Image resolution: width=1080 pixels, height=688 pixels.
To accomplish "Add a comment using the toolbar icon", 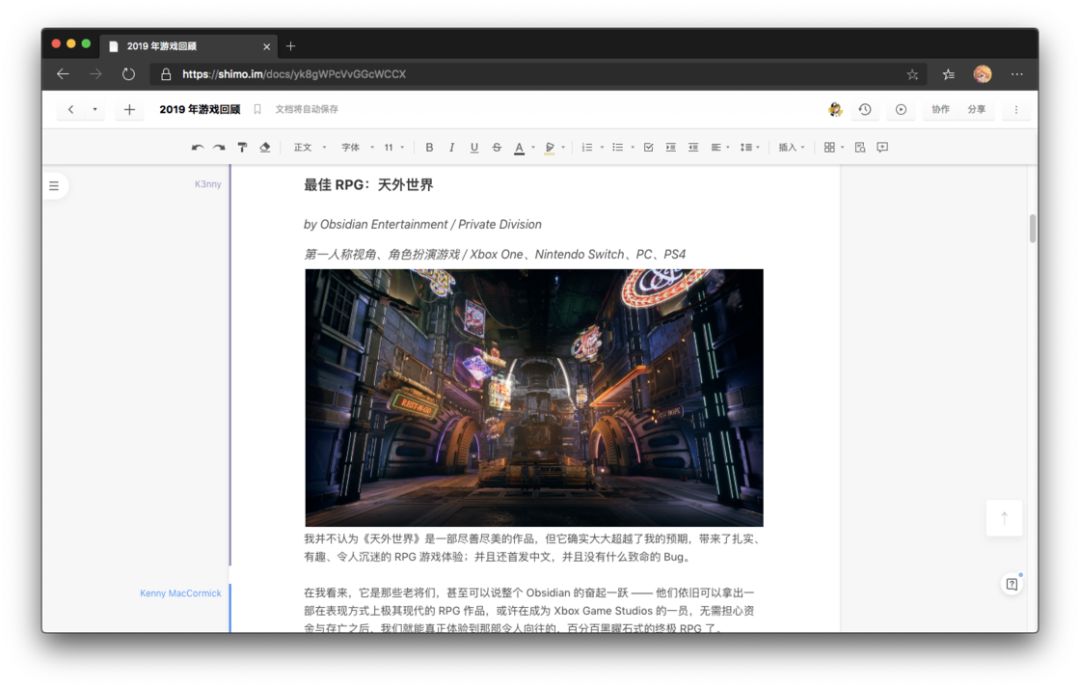I will 882,147.
